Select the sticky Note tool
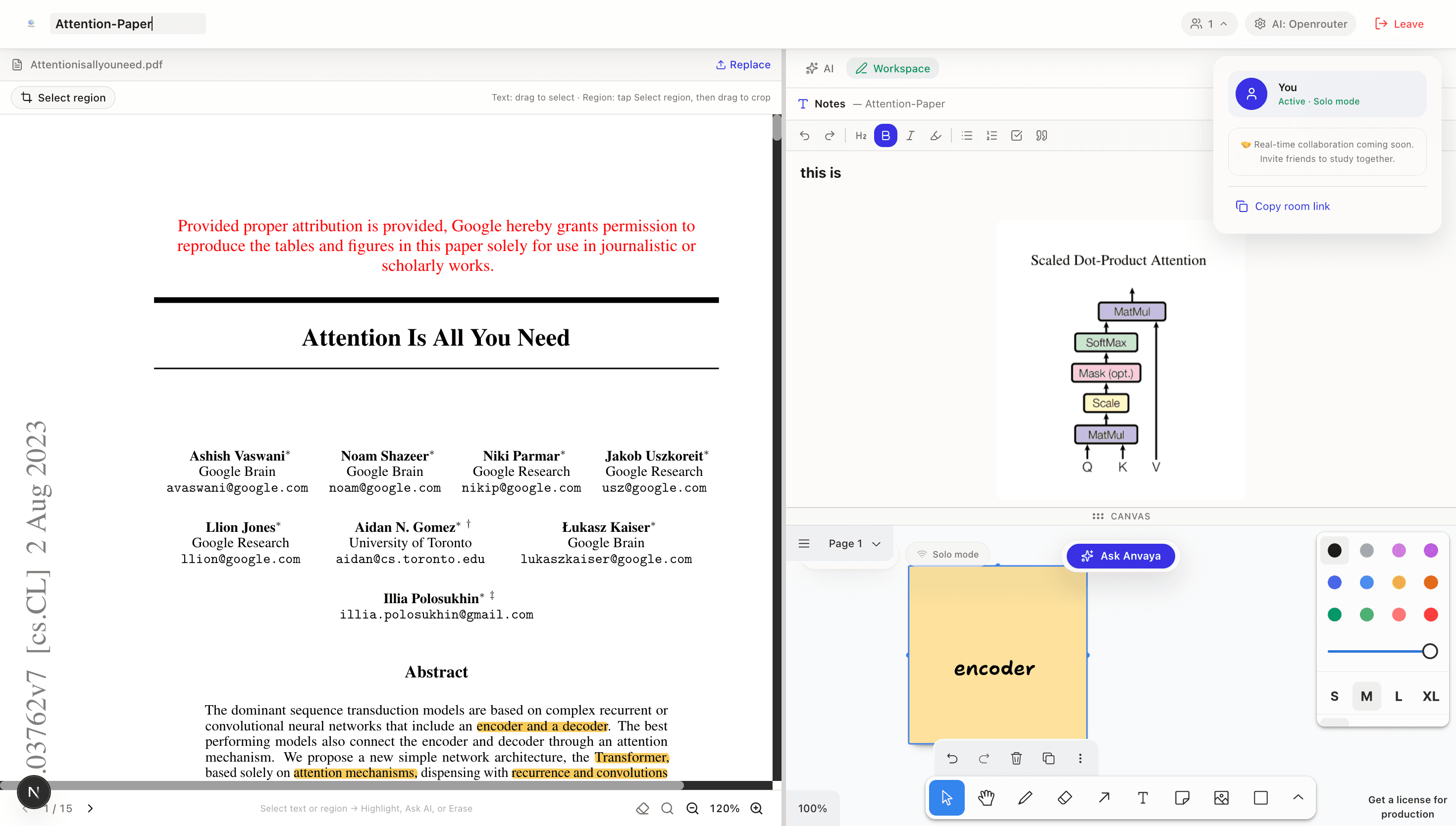 point(1182,798)
